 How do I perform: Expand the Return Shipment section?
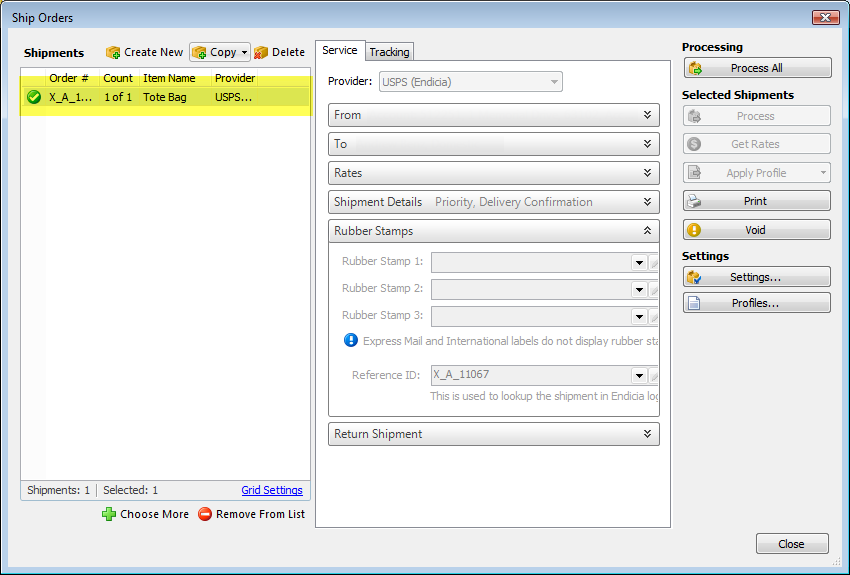[647, 434]
